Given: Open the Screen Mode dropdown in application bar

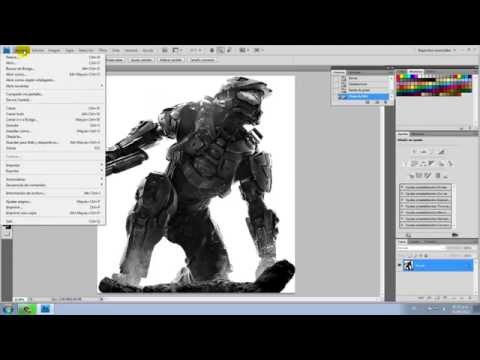Looking at the screenshot, I should [258, 50].
